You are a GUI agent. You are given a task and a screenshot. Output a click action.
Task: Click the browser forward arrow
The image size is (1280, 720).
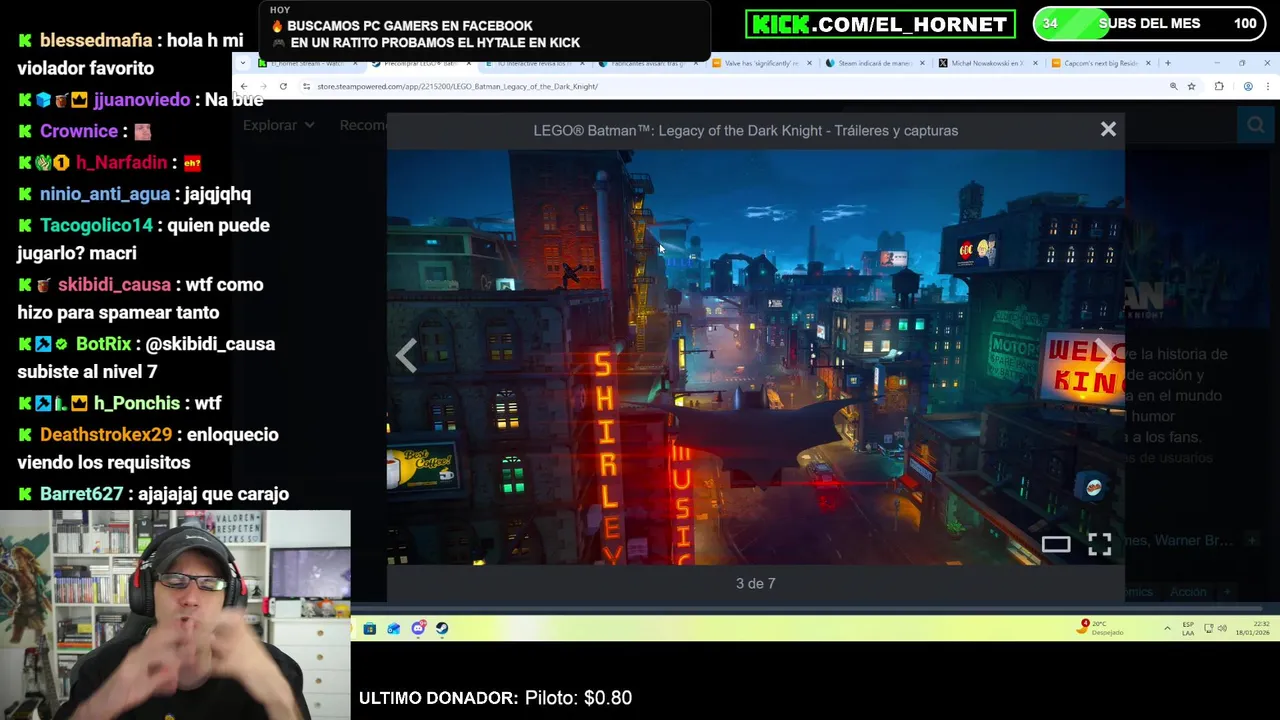[263, 86]
